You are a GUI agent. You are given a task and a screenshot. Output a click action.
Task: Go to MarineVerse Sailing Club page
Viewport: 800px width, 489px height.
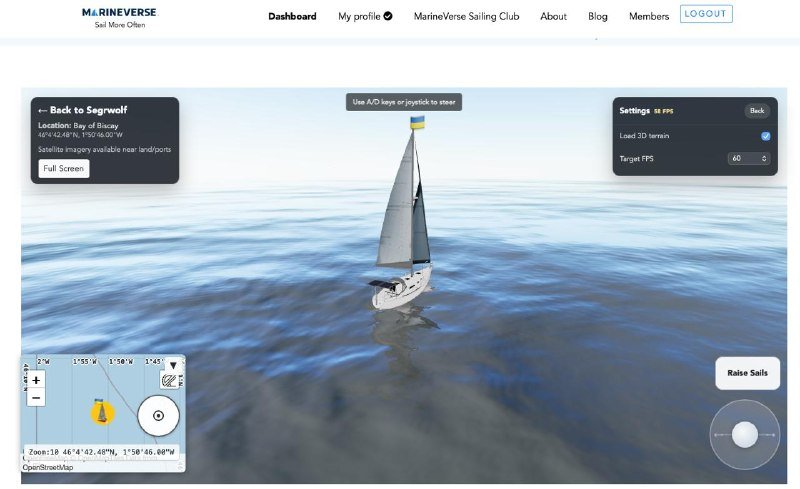point(466,16)
